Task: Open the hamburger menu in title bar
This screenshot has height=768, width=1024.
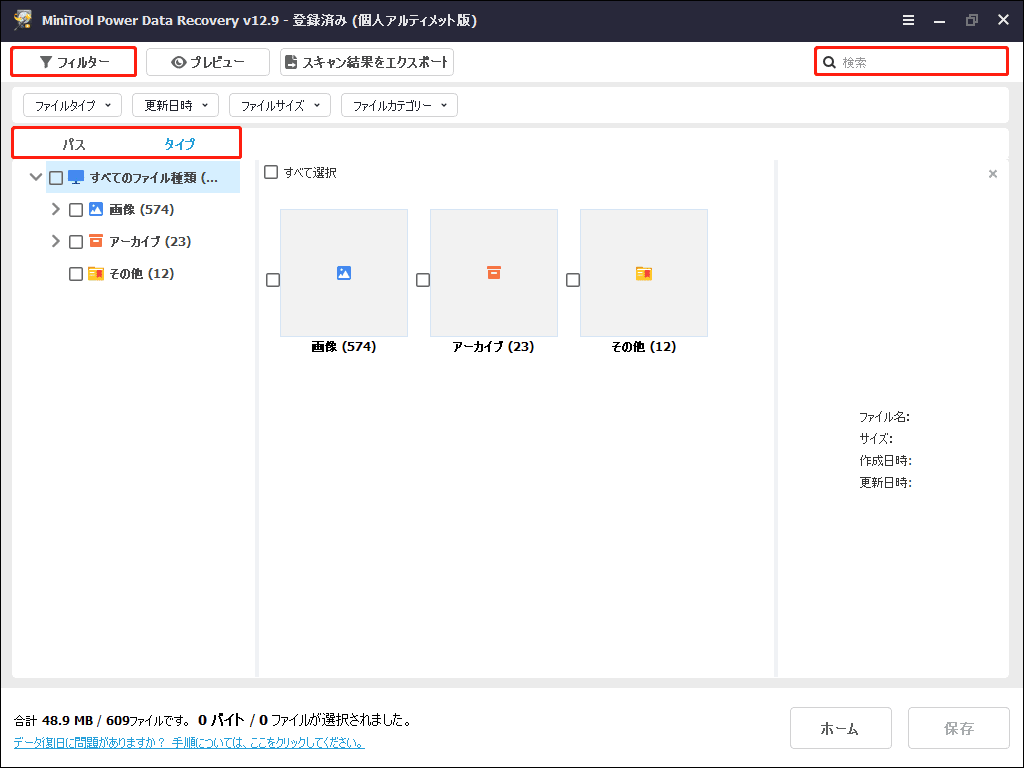Action: pyautogui.click(x=908, y=20)
